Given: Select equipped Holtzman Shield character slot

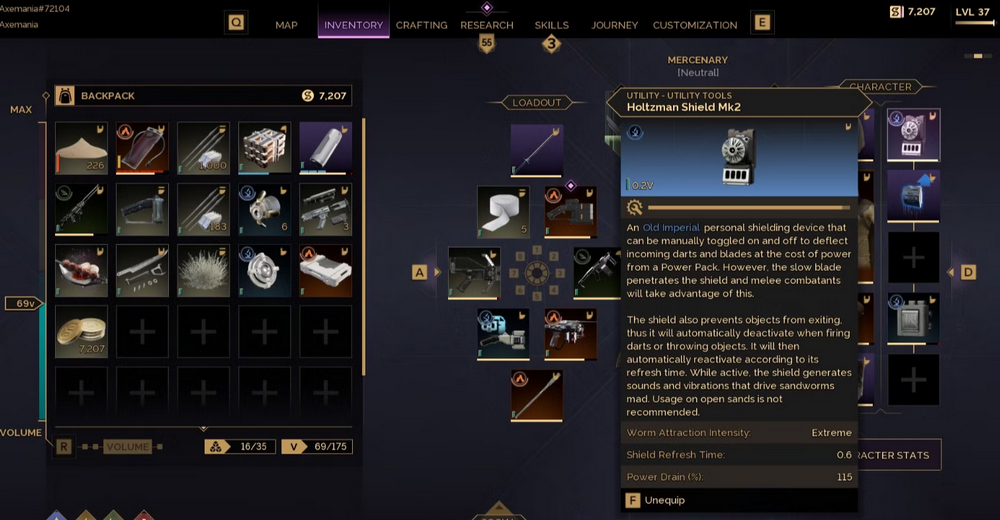Looking at the screenshot, I should [913, 135].
